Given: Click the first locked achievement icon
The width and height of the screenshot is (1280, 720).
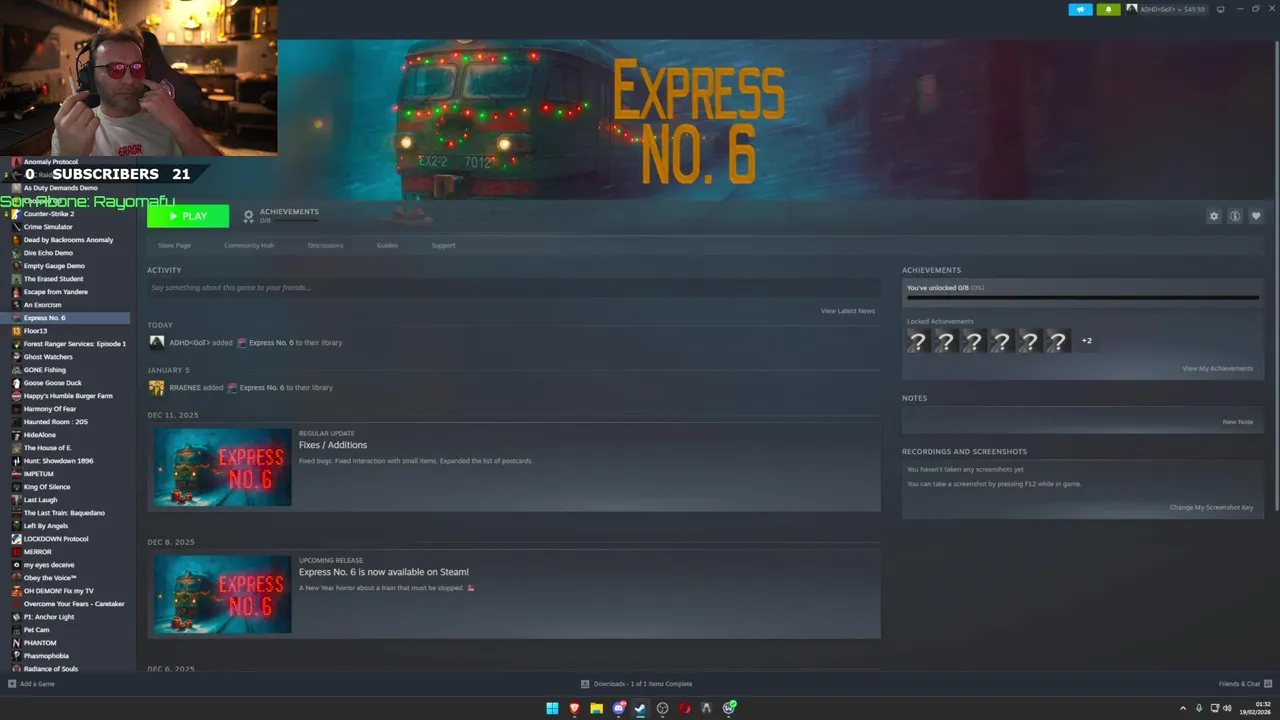Looking at the screenshot, I should [x=917, y=341].
